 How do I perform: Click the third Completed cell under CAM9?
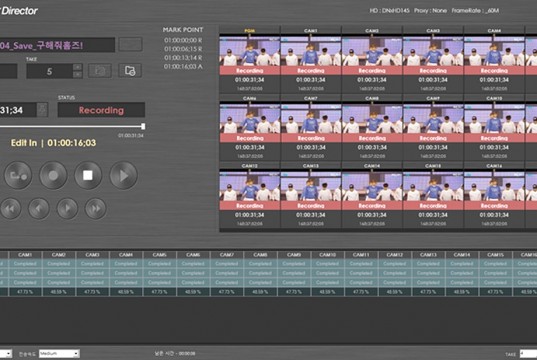tap(294, 283)
